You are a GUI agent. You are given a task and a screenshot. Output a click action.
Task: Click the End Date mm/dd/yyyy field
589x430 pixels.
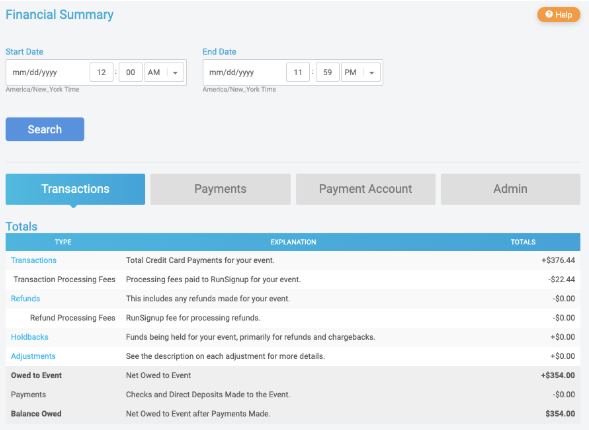tap(244, 72)
